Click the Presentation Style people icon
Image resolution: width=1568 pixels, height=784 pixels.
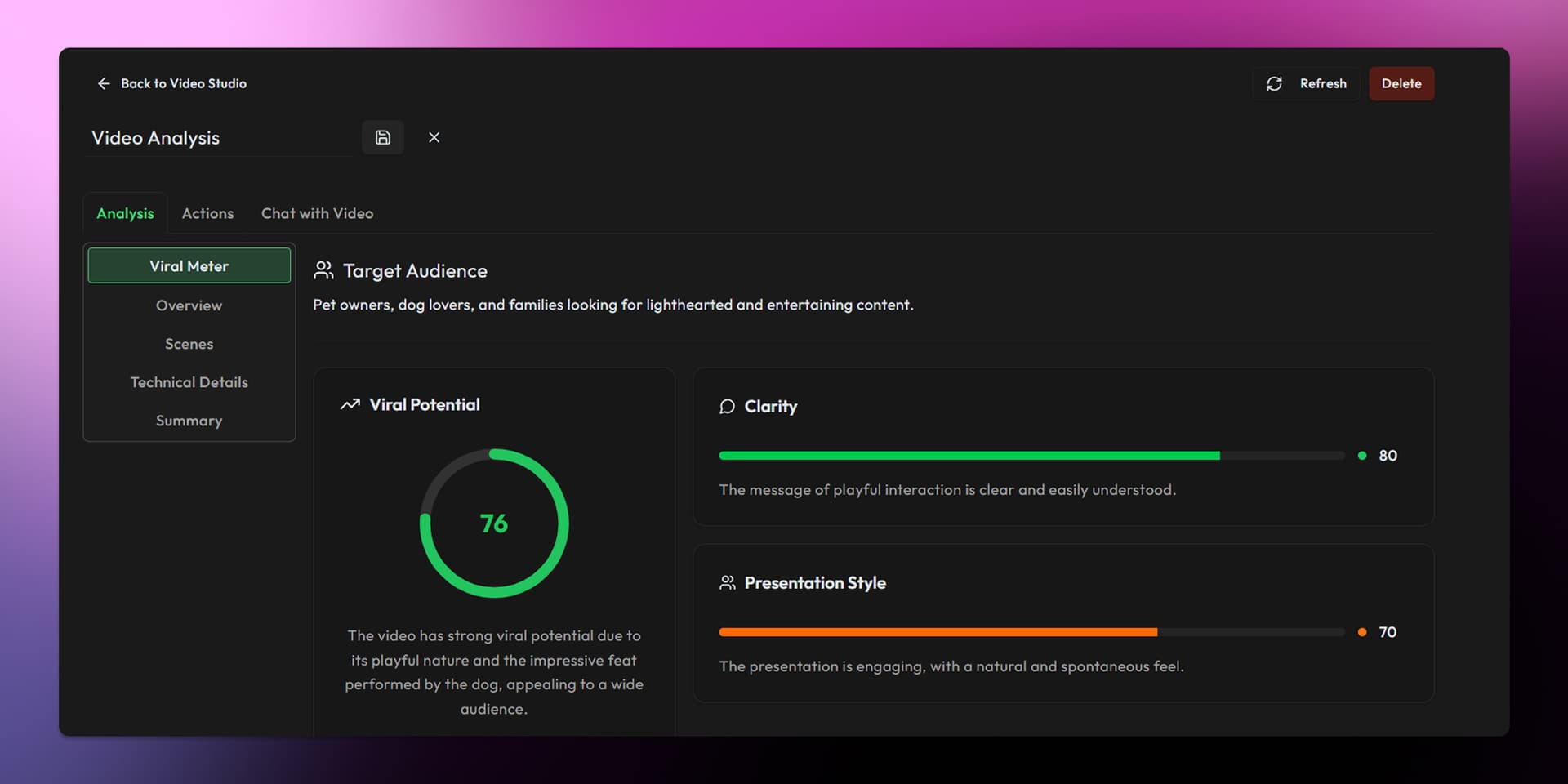(x=727, y=582)
